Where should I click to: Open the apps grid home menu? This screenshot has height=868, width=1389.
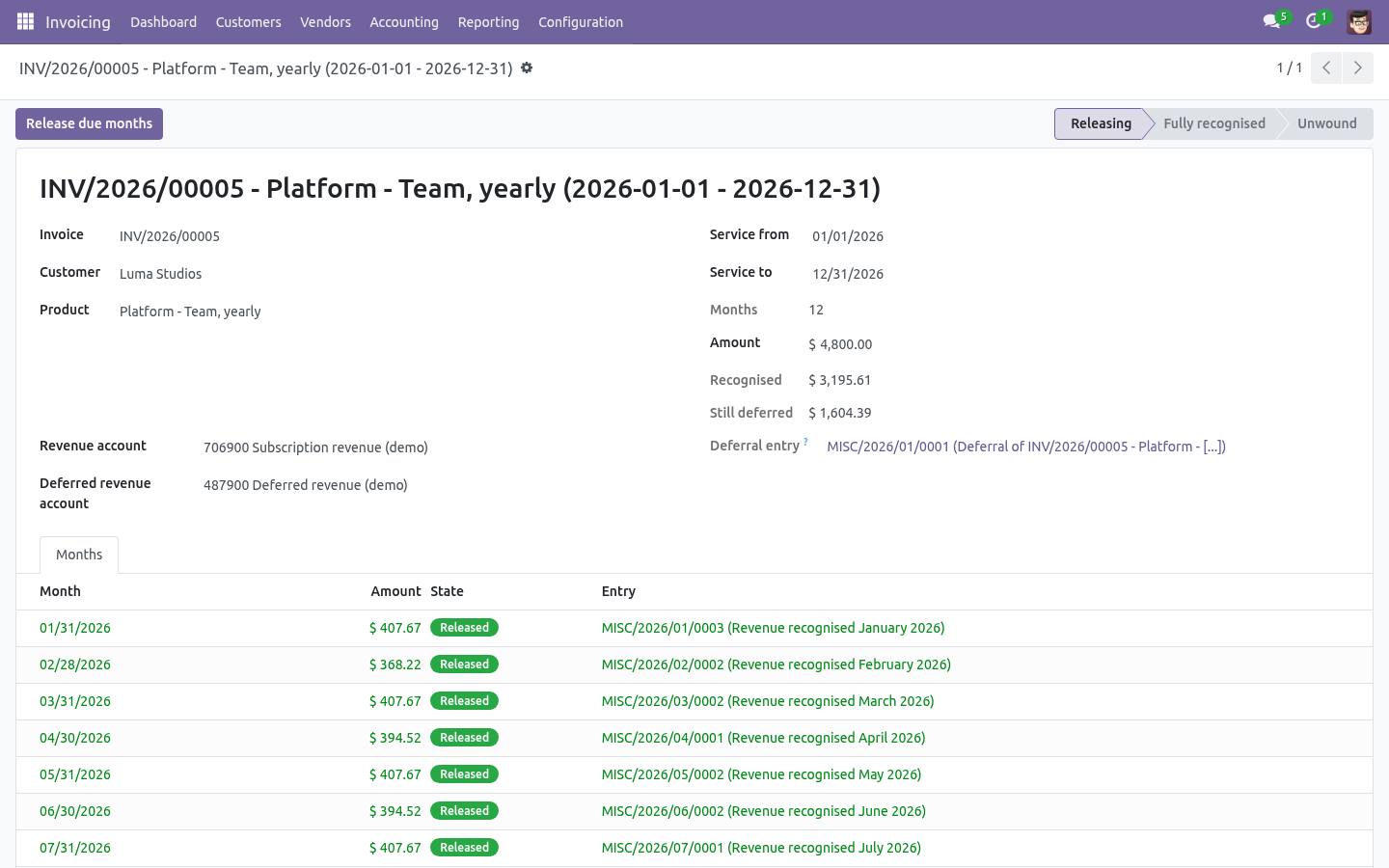(x=25, y=21)
